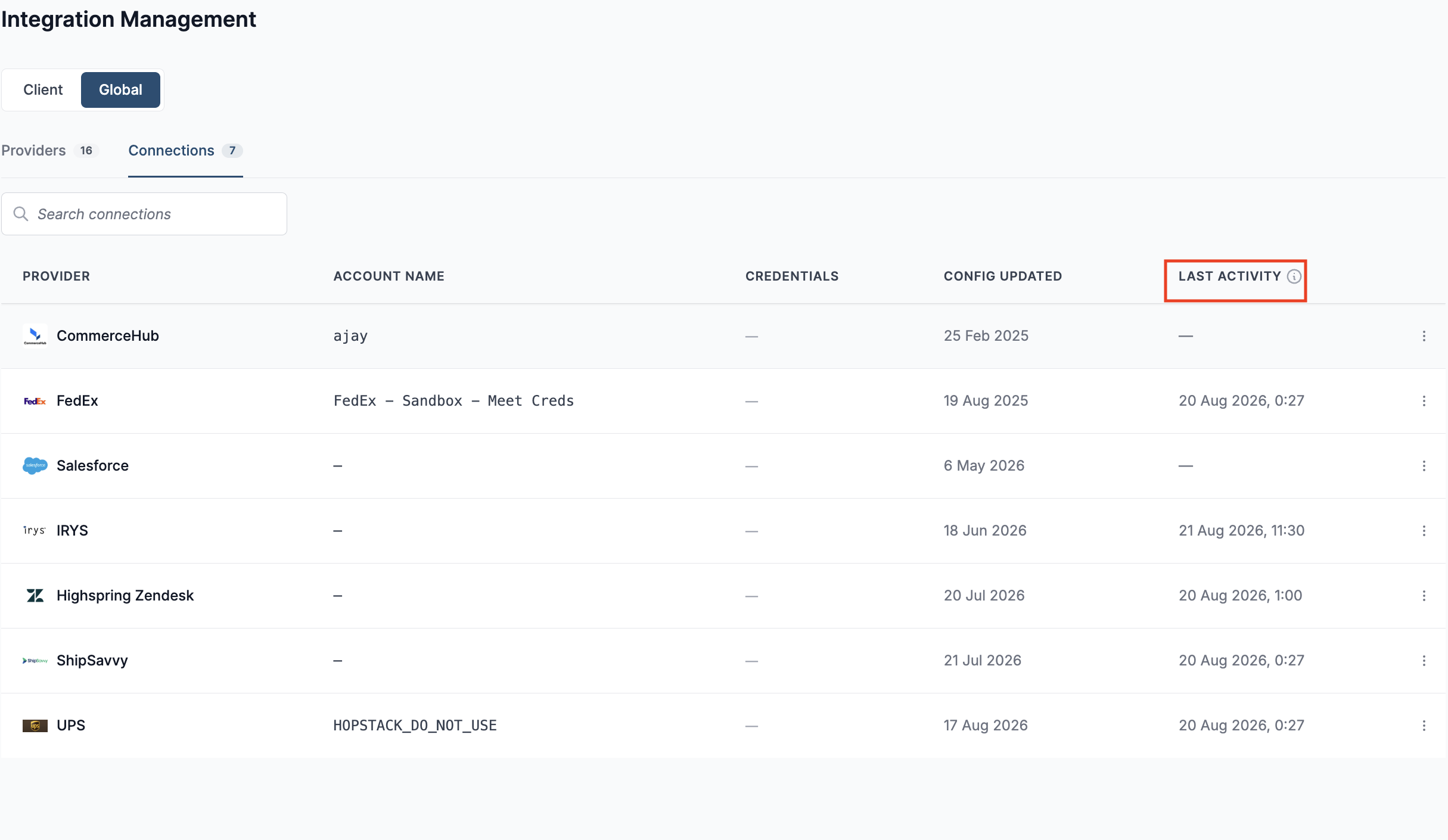Click the Salesforce cloud logo
The image size is (1448, 840).
pos(35,466)
